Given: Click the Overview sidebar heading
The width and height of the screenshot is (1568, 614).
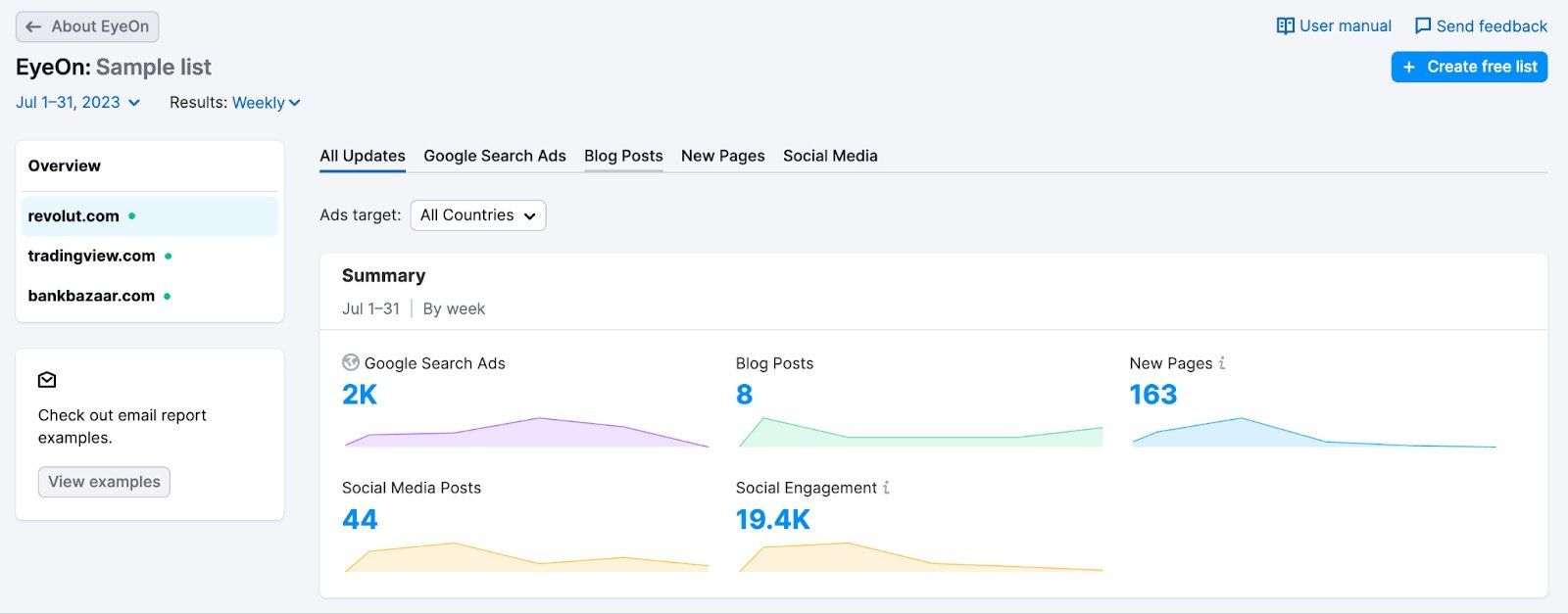Looking at the screenshot, I should [65, 165].
